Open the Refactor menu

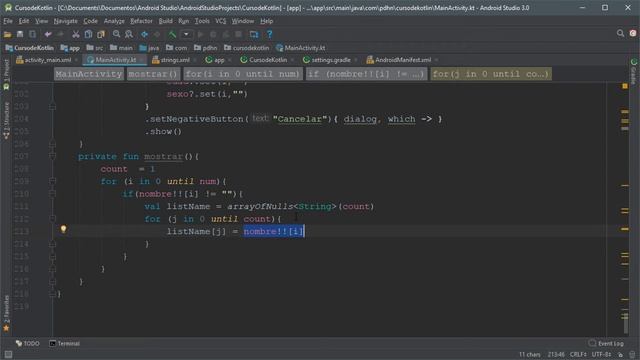point(141,21)
